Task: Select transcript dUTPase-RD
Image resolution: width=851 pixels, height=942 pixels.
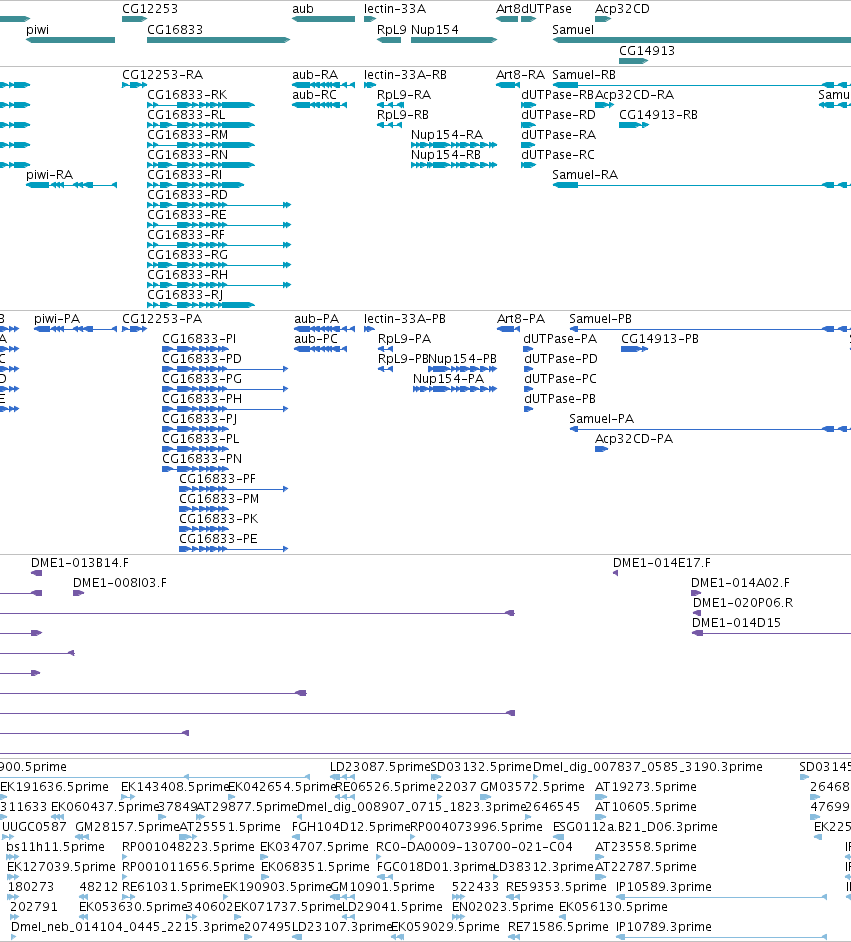Action: [x=559, y=115]
